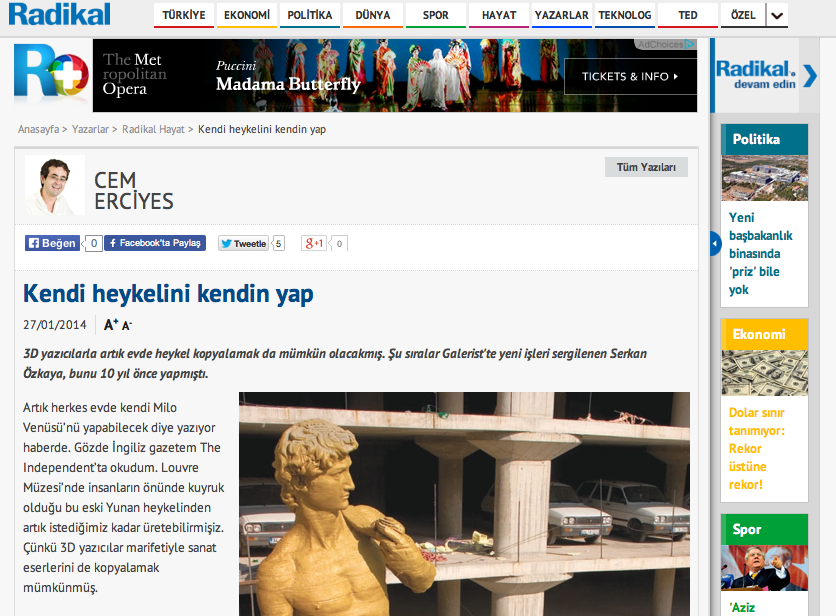Open the 'Aziz sports headline
The width and height of the screenshot is (836, 616).
coord(742,607)
